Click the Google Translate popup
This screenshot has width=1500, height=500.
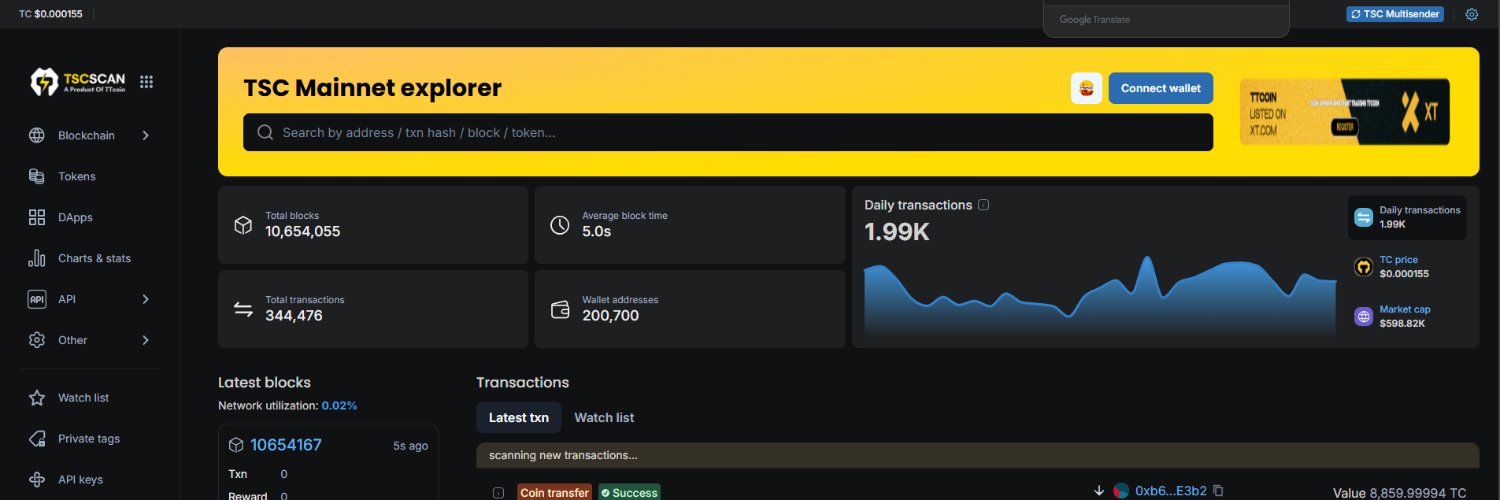pyautogui.click(x=1166, y=19)
